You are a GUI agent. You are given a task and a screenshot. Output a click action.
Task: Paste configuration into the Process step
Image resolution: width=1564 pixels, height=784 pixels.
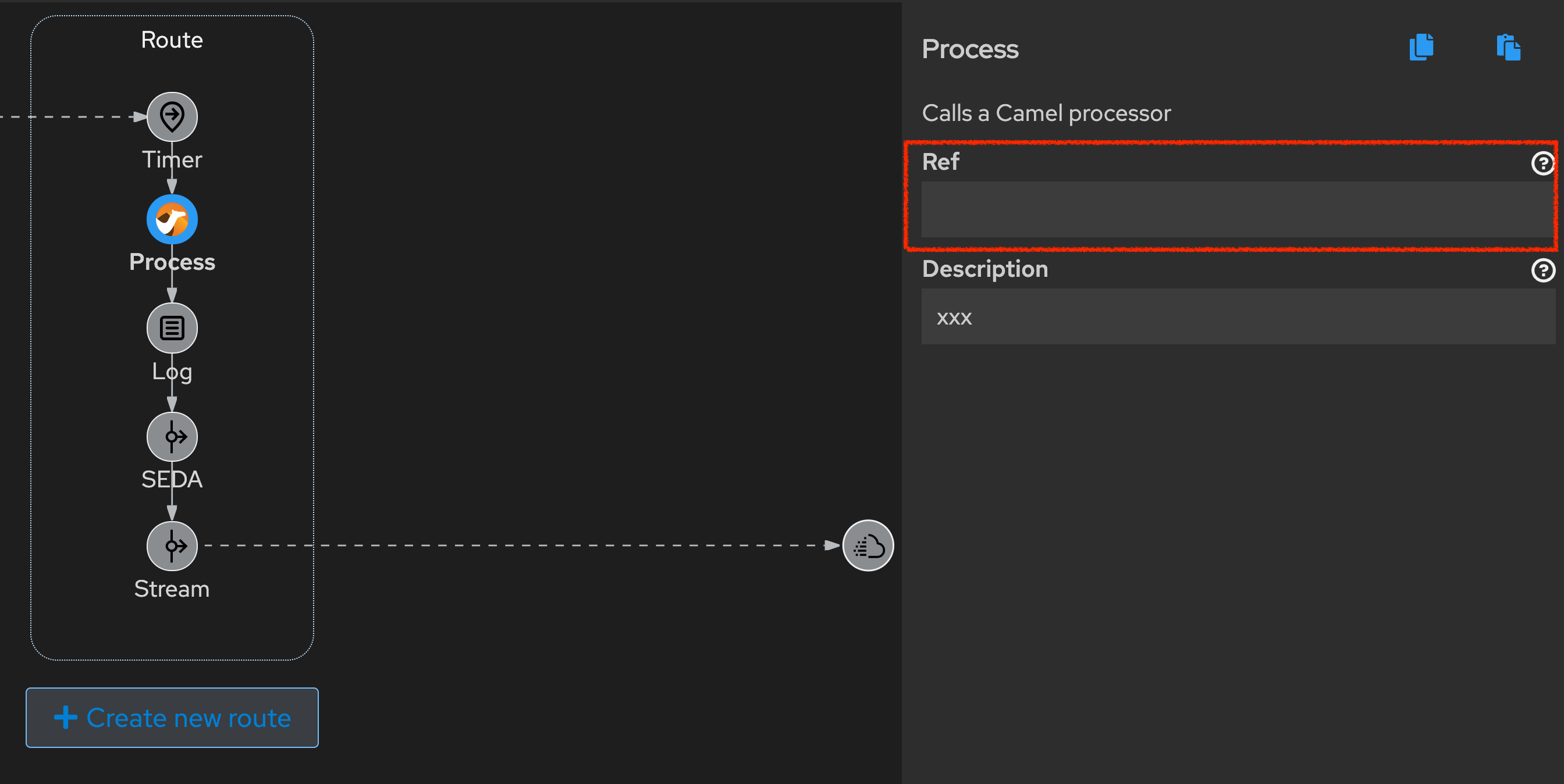(1508, 47)
